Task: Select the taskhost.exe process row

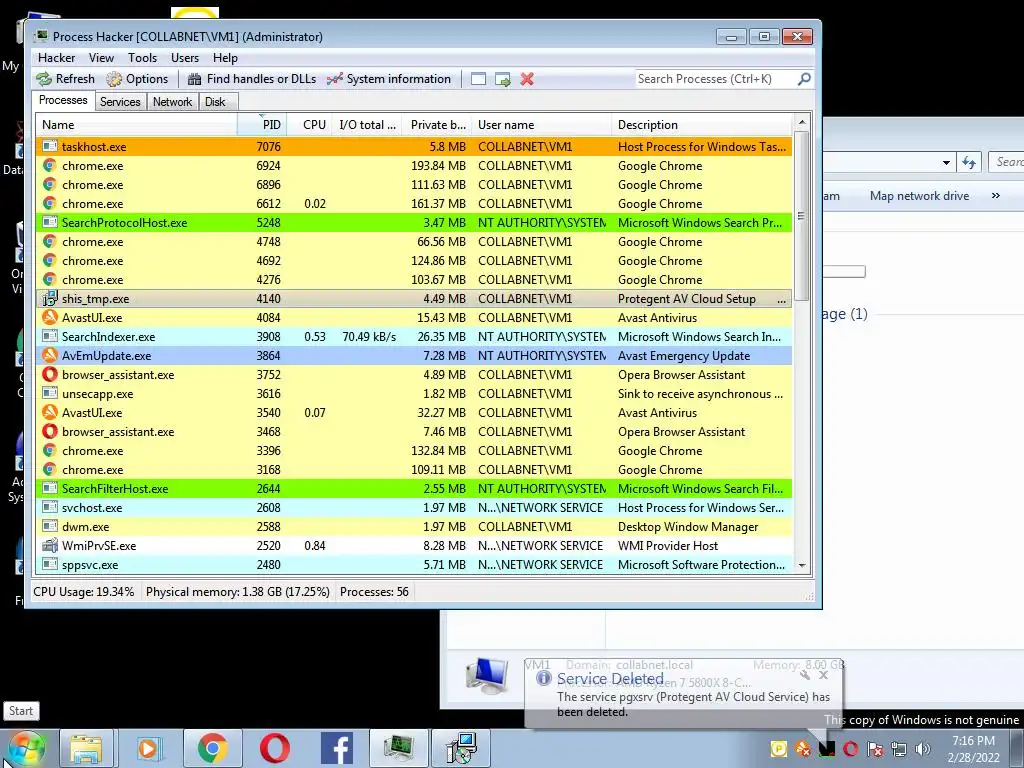Action: [414, 147]
